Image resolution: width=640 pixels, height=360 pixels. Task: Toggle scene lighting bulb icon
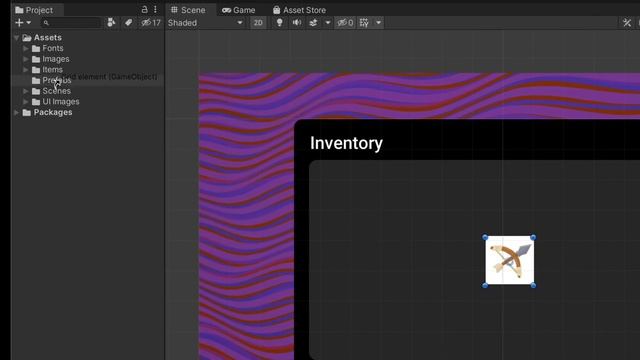click(279, 23)
